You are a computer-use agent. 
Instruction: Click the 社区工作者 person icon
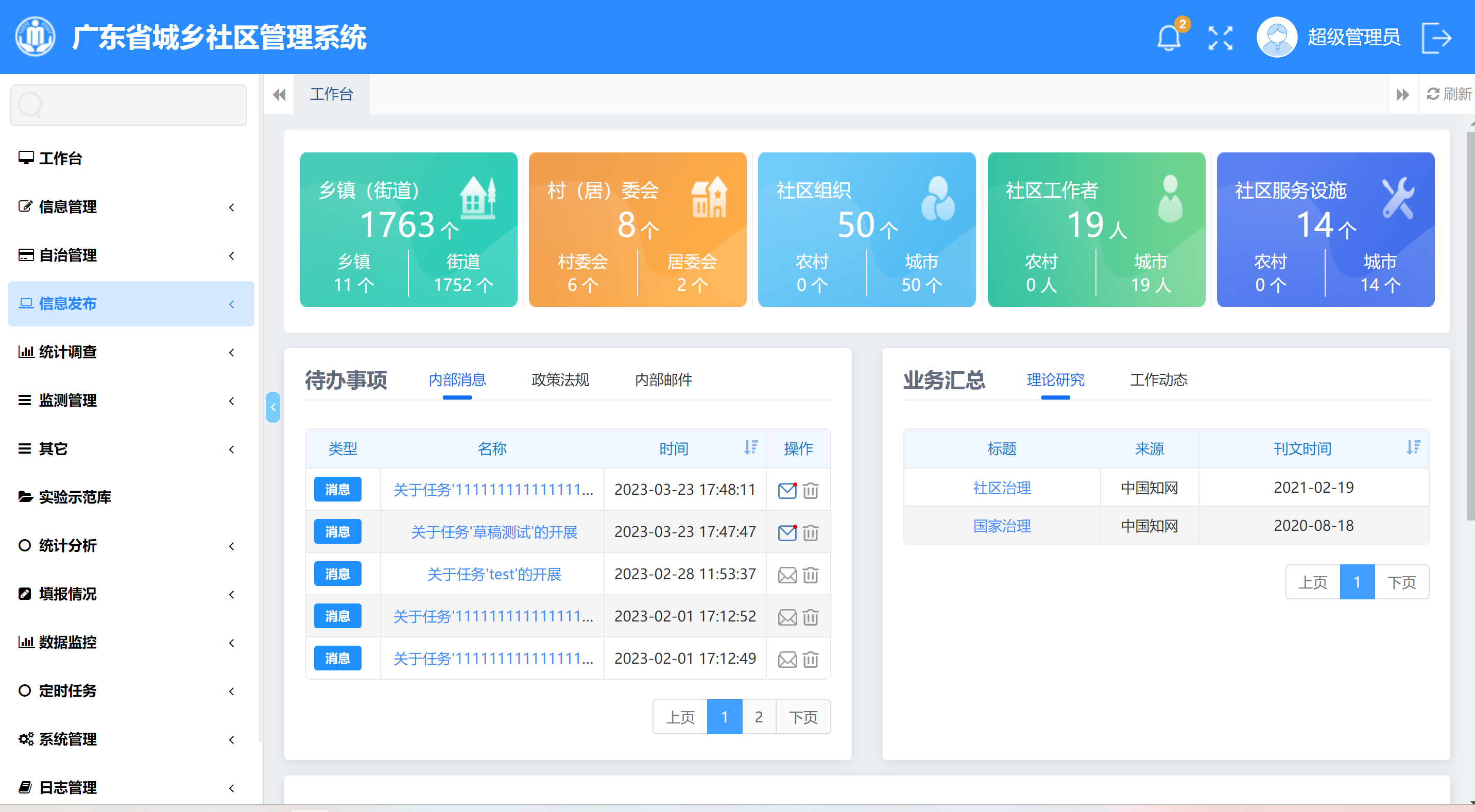click(1170, 198)
